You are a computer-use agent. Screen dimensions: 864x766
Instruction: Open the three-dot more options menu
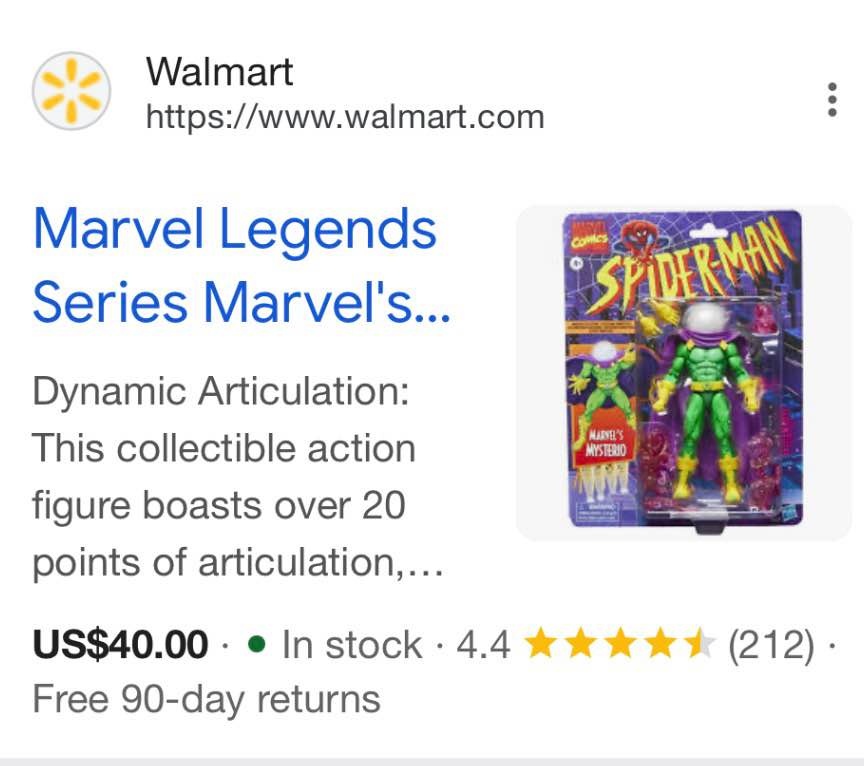click(833, 100)
